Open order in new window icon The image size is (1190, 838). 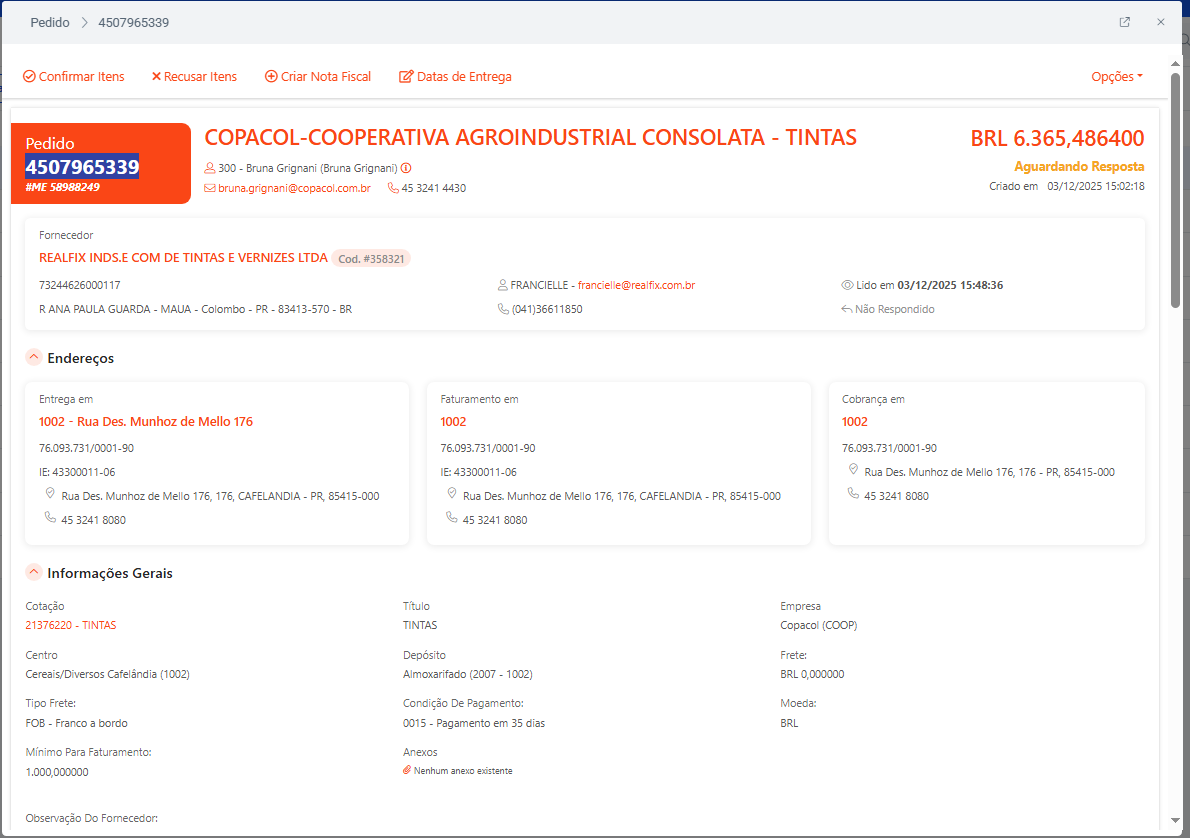tap(1125, 22)
